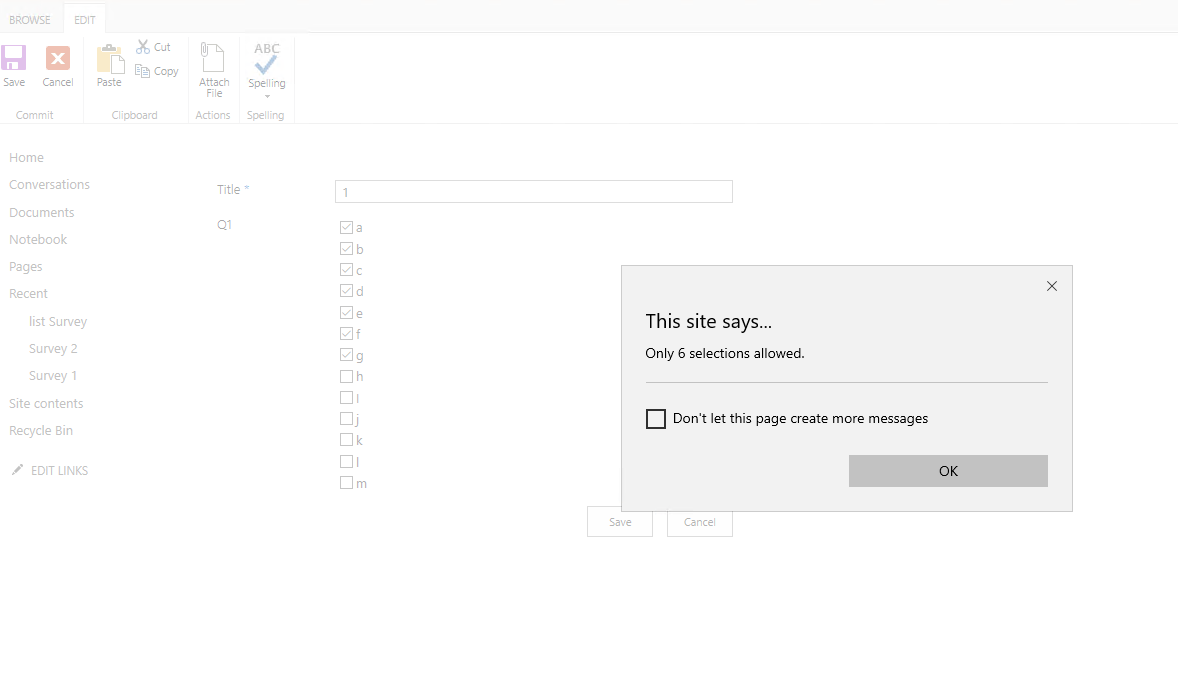This screenshot has height=690, width=1178.
Task: Check 'Don't let this page create more messages'
Action: [x=656, y=419]
